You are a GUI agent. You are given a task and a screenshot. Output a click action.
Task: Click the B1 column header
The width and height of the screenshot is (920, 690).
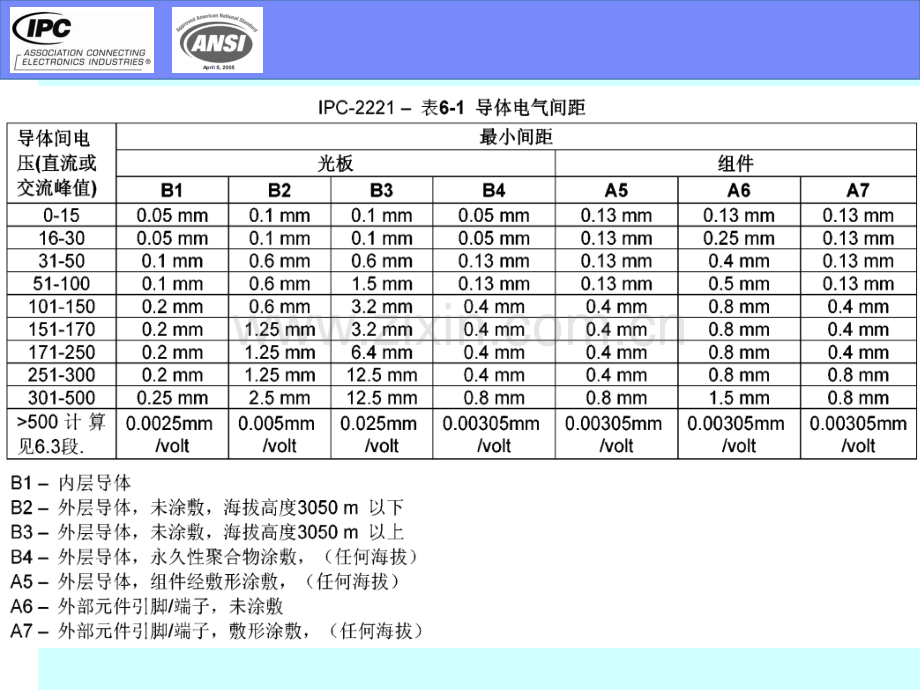pyautogui.click(x=172, y=190)
